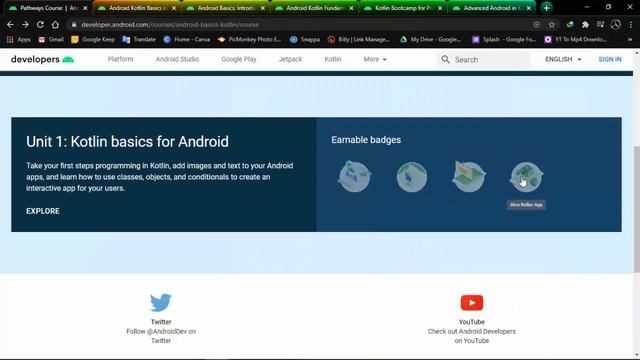
Task: Open Unit 1: Kotlin basics heading
Action: click(x=127, y=142)
